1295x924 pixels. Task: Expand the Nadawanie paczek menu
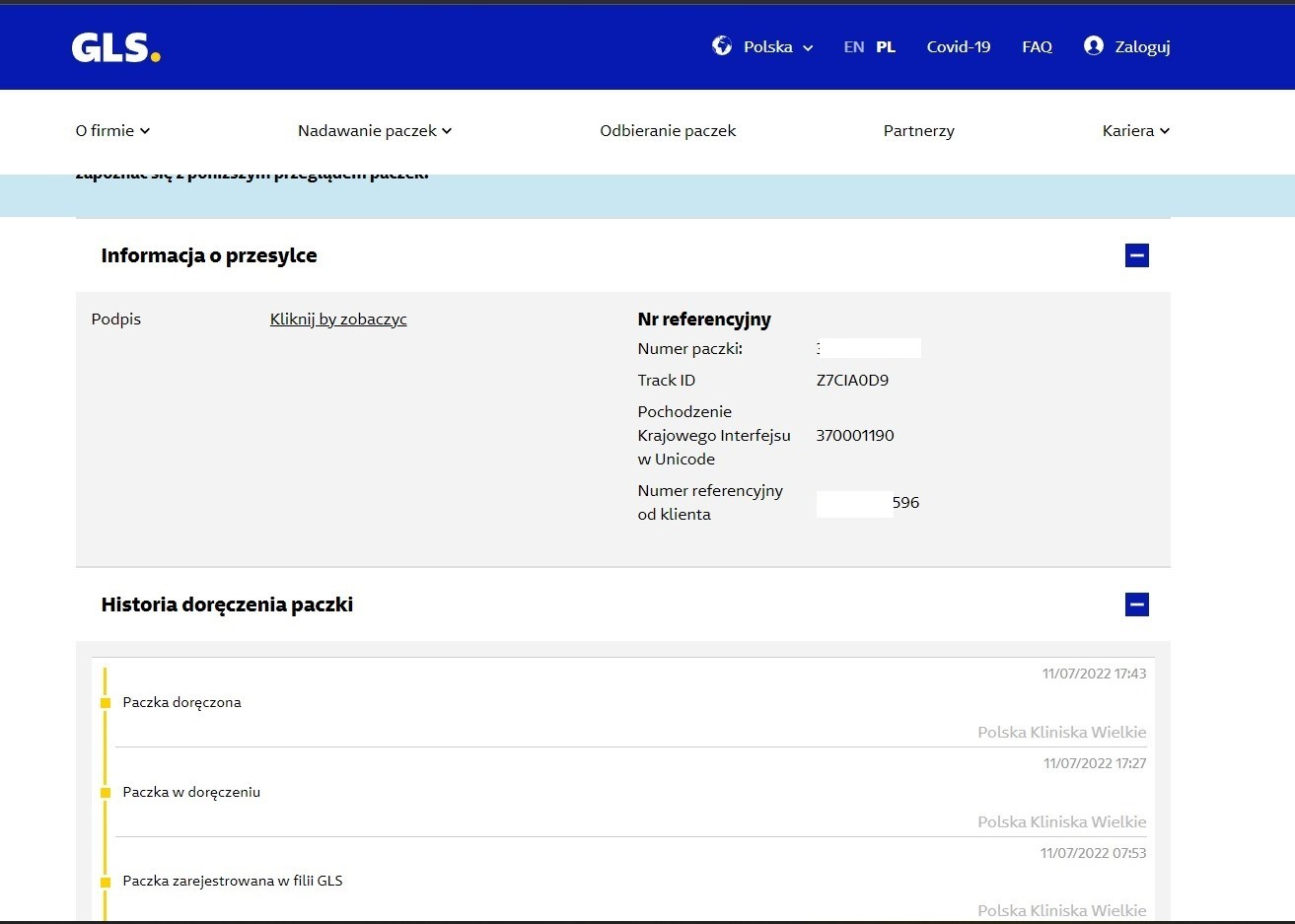375,130
